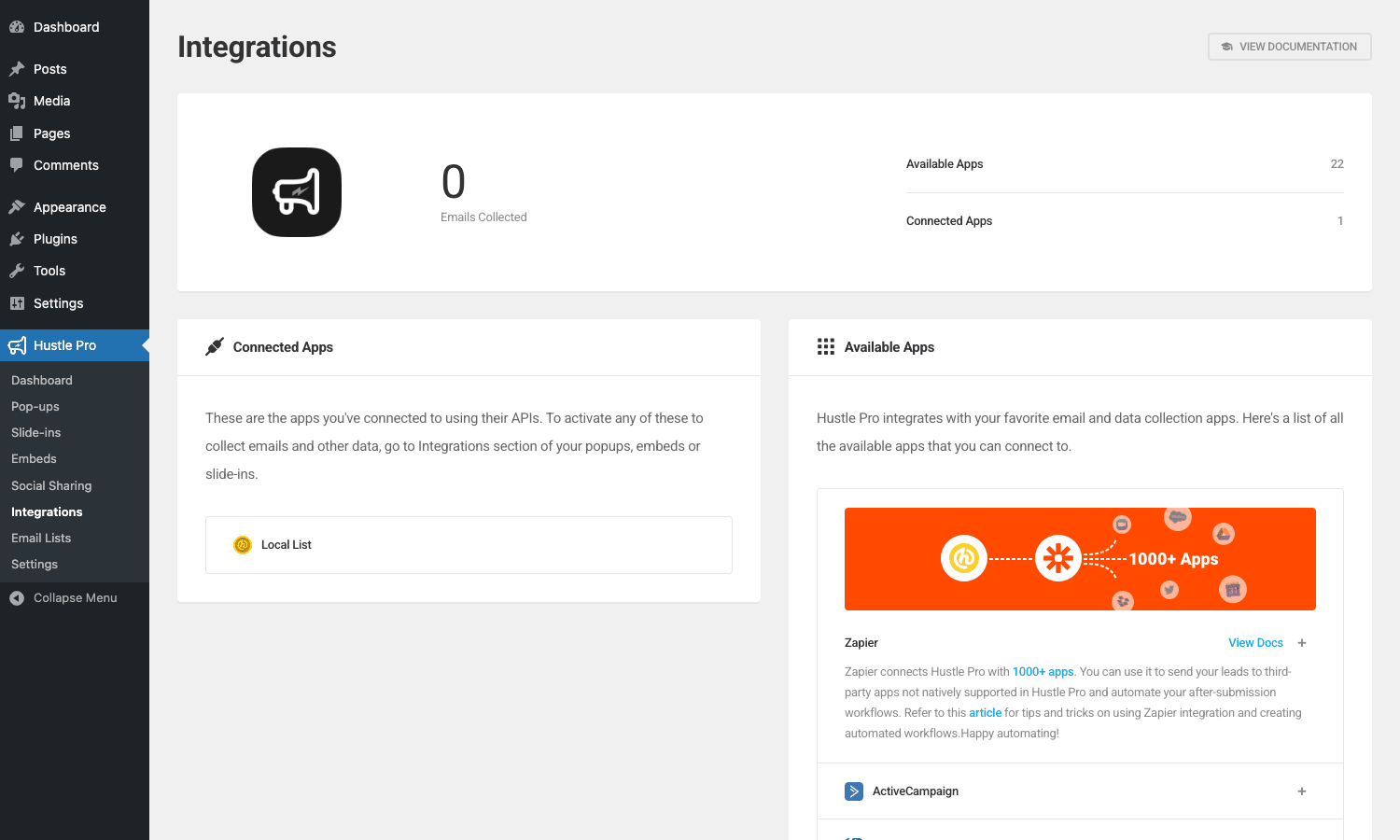Screen dimensions: 1400x840
Task: Click the Available Apps panel heading
Action: (889, 347)
